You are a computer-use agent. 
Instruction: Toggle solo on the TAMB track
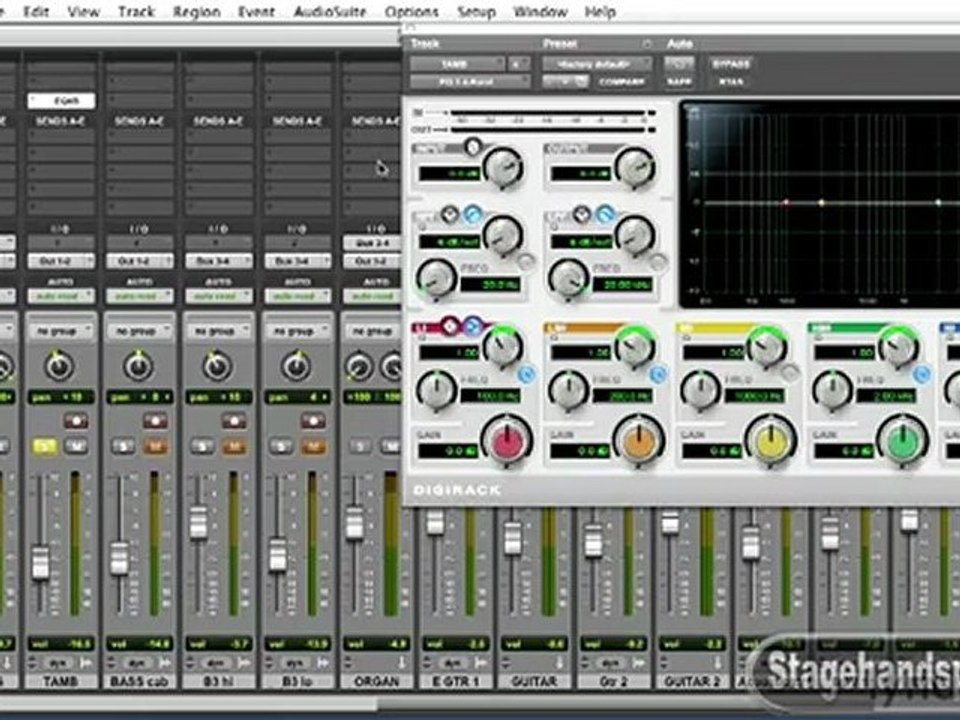pyautogui.click(x=44, y=446)
